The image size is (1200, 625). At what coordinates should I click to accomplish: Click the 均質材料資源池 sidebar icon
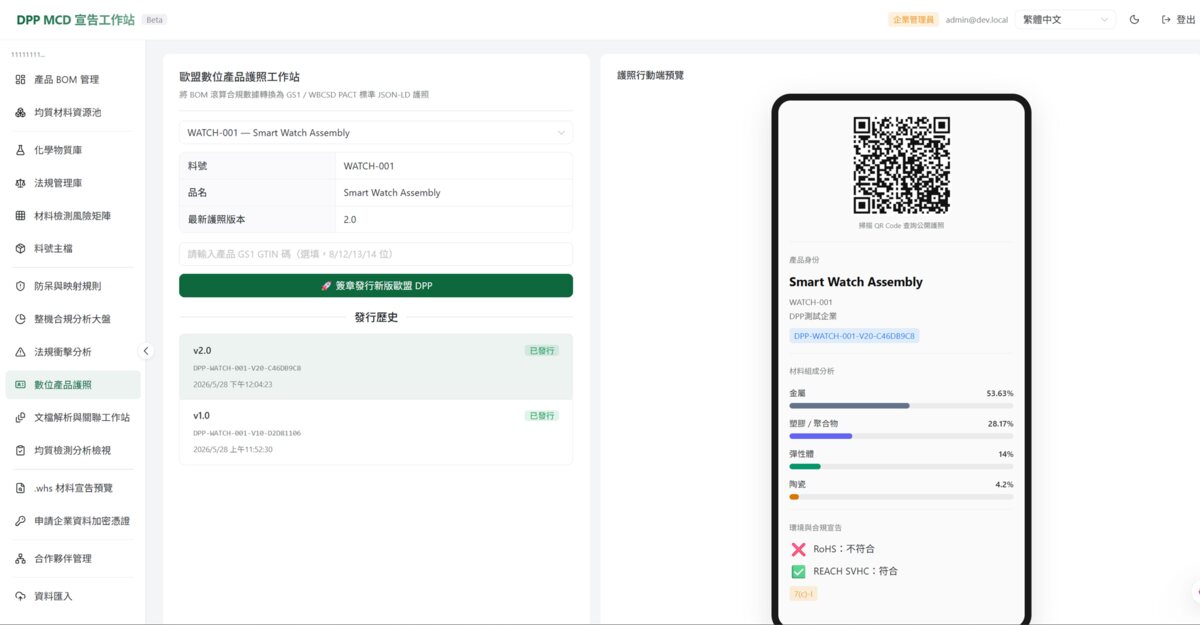click(21, 112)
